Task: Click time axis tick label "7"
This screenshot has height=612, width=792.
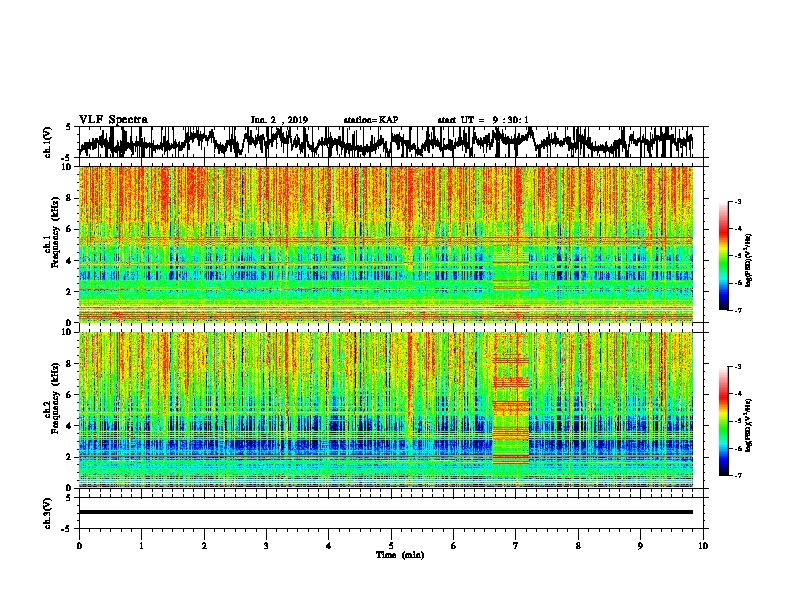Action: (516, 546)
